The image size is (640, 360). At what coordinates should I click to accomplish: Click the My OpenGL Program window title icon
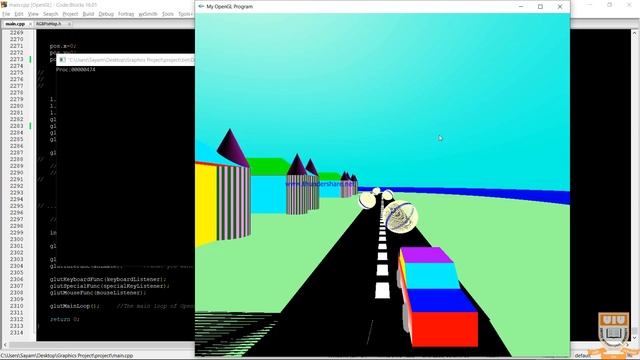201,7
